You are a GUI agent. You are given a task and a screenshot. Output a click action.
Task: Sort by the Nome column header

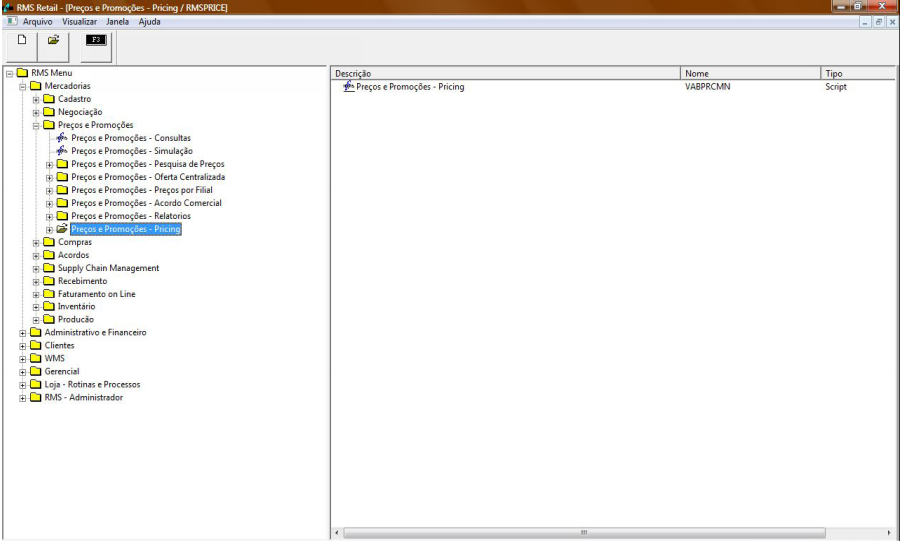[x=751, y=73]
